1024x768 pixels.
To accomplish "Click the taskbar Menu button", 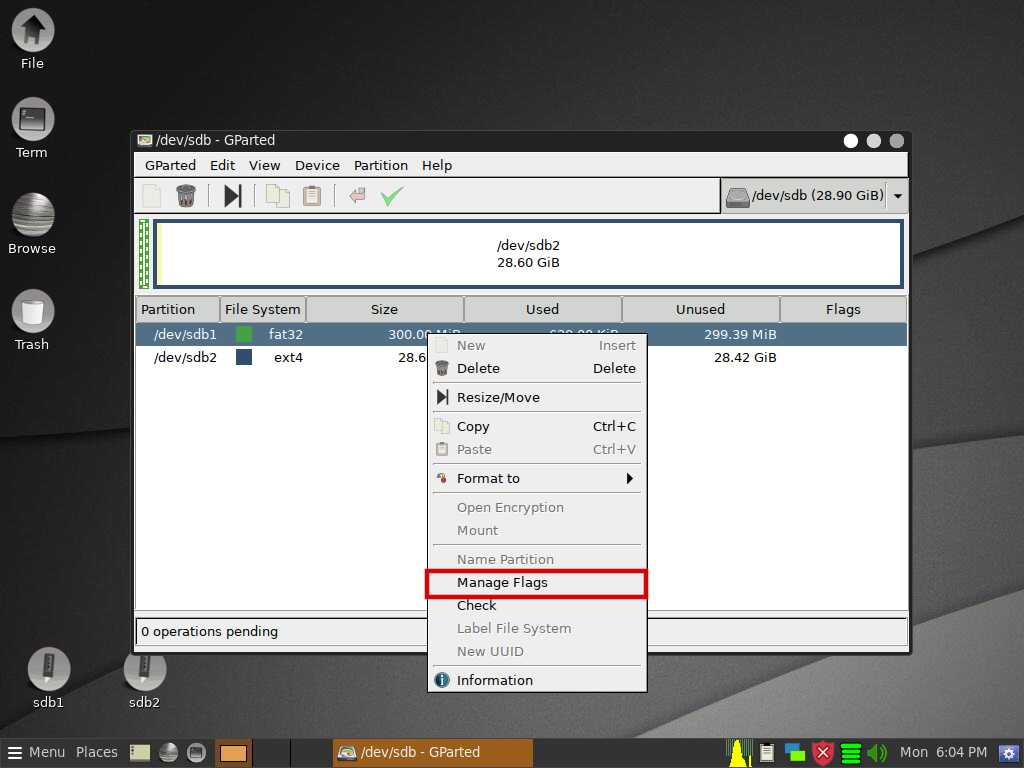I will coord(37,753).
